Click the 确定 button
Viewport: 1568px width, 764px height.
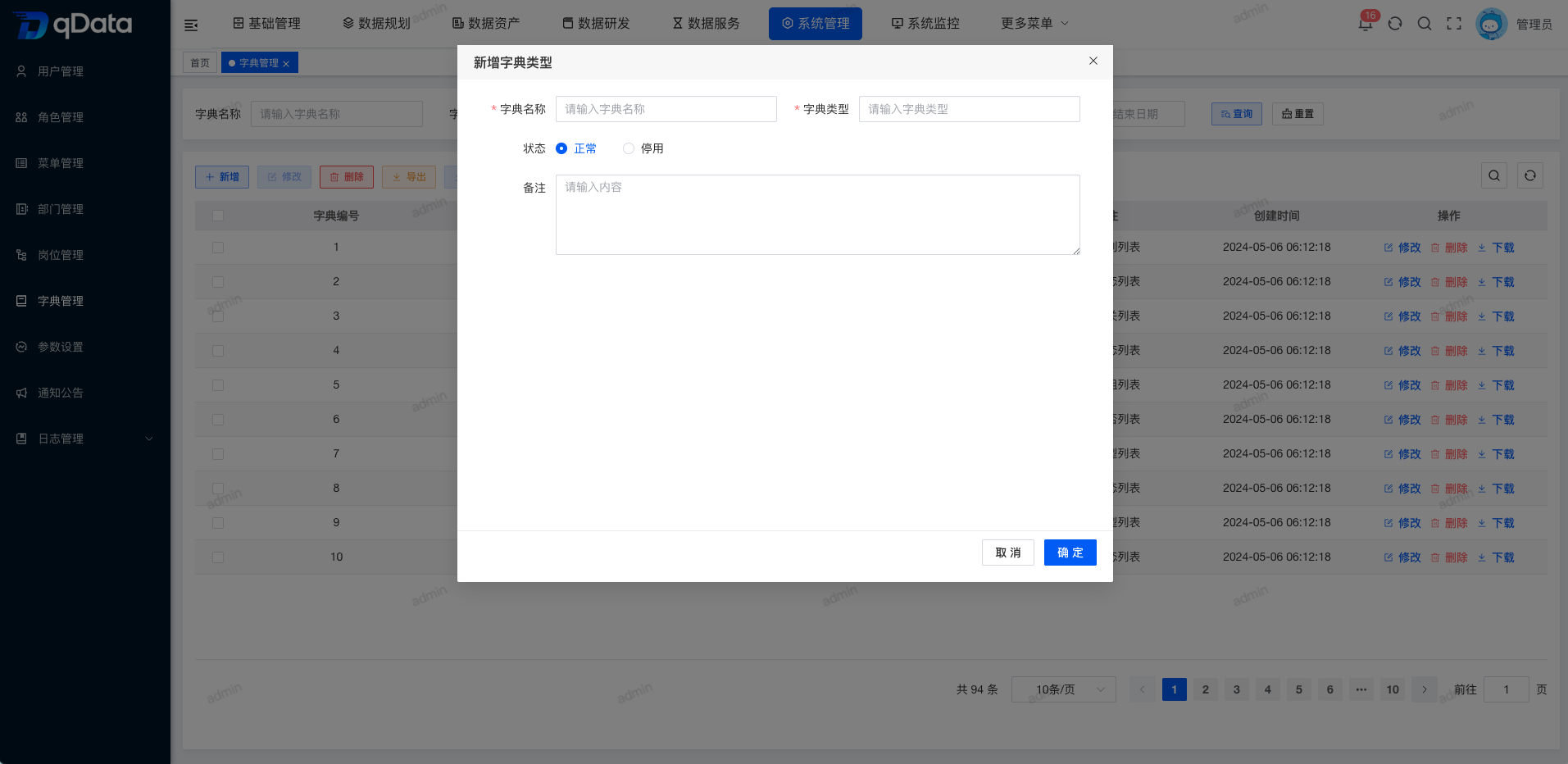(1070, 553)
